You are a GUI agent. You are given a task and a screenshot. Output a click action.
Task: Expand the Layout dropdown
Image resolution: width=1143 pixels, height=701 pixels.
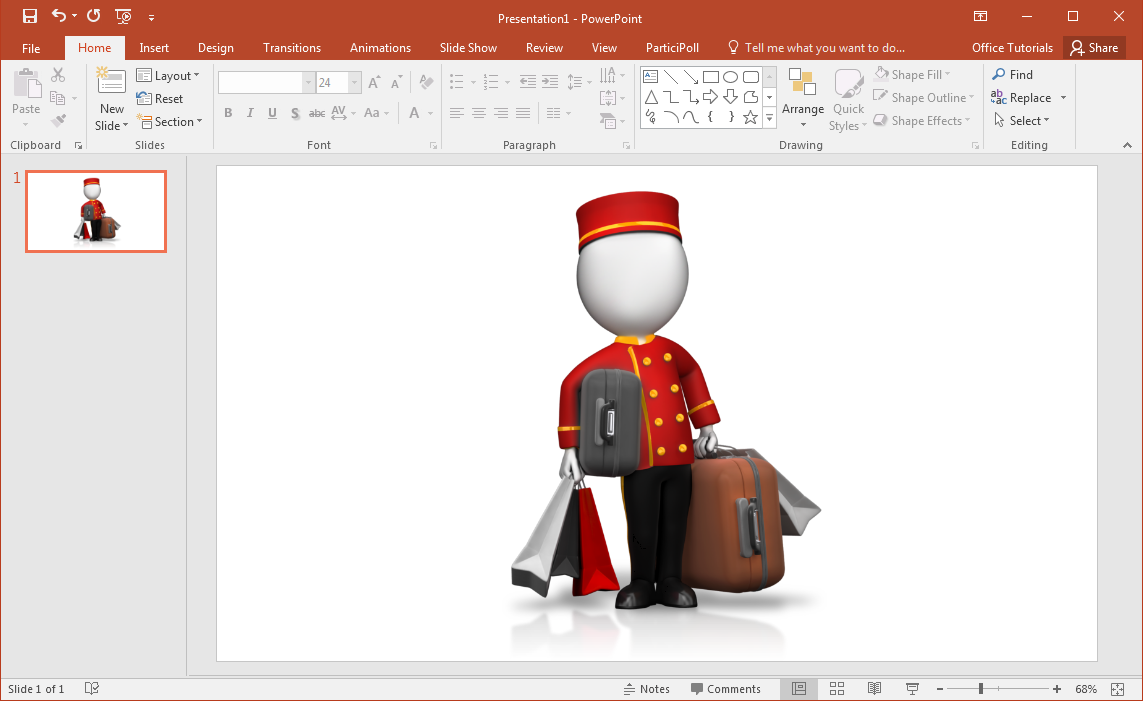click(x=168, y=76)
